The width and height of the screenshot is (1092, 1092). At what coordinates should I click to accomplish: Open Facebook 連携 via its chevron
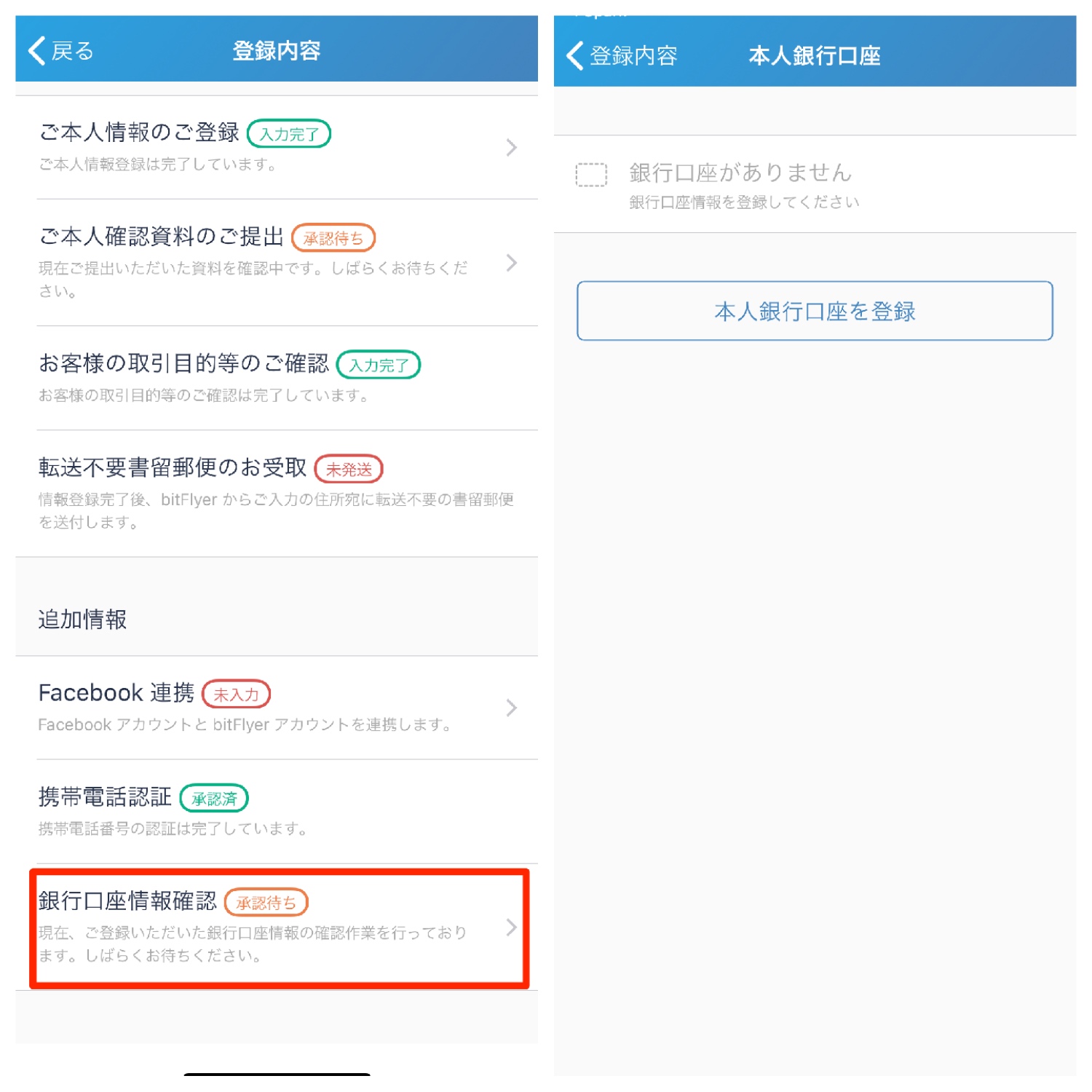(512, 708)
